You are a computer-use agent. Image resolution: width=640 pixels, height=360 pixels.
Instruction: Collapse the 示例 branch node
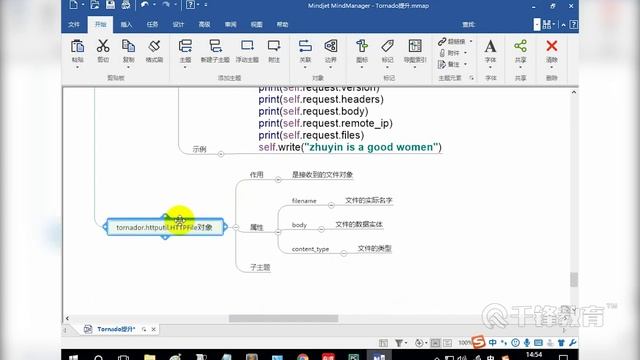click(x=221, y=154)
